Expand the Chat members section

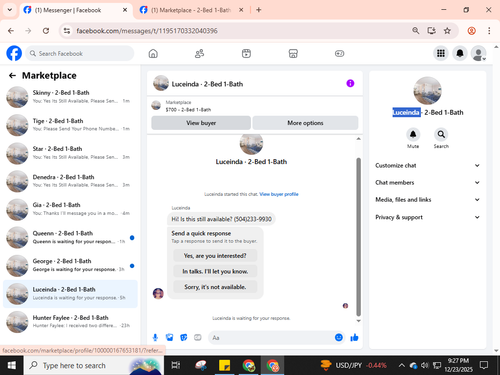tap(428, 182)
